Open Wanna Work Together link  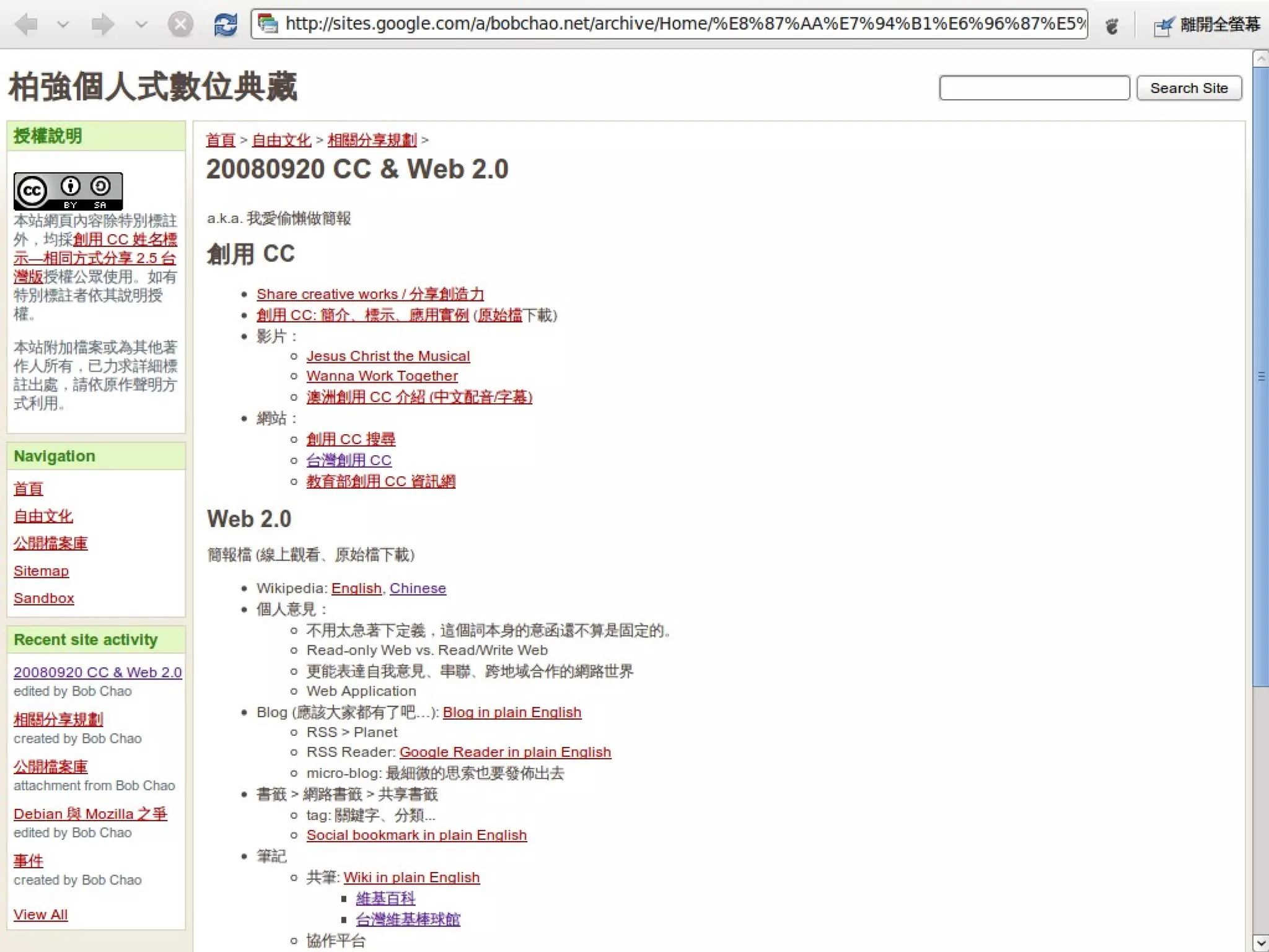click(x=382, y=376)
